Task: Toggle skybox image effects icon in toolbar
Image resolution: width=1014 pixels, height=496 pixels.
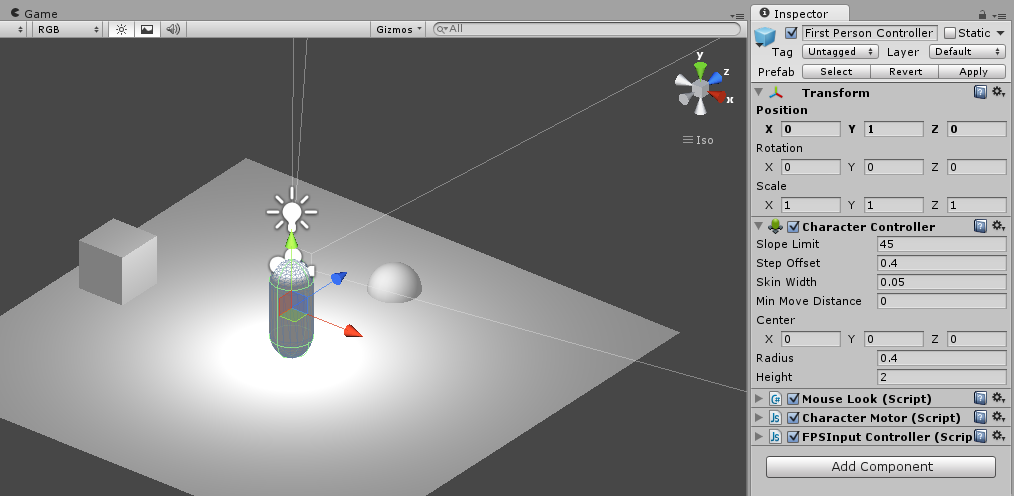Action: tap(147, 29)
